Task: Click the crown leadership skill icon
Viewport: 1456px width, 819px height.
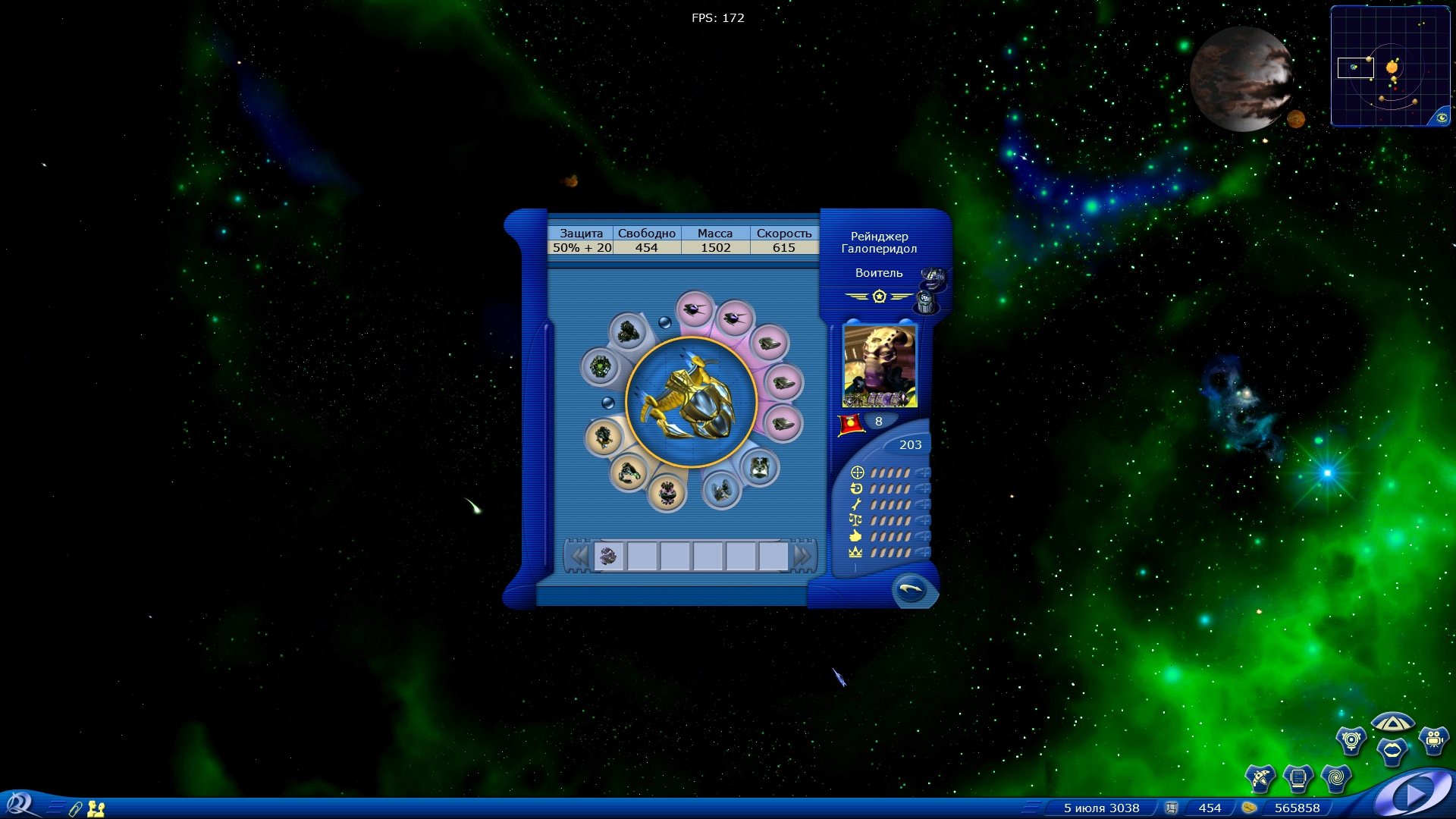Action: coord(856,552)
